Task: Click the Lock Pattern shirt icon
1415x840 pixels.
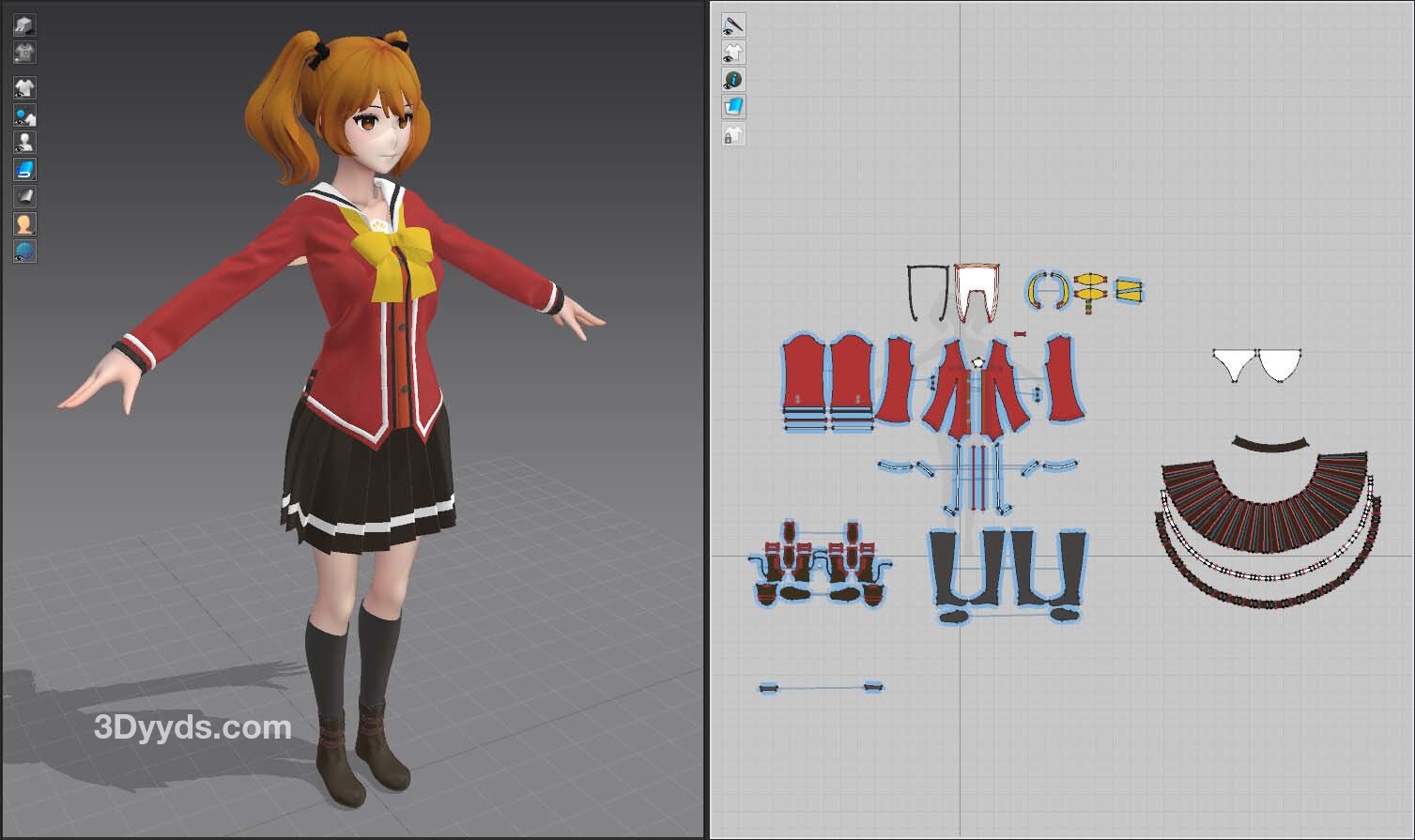Action: coord(733,135)
